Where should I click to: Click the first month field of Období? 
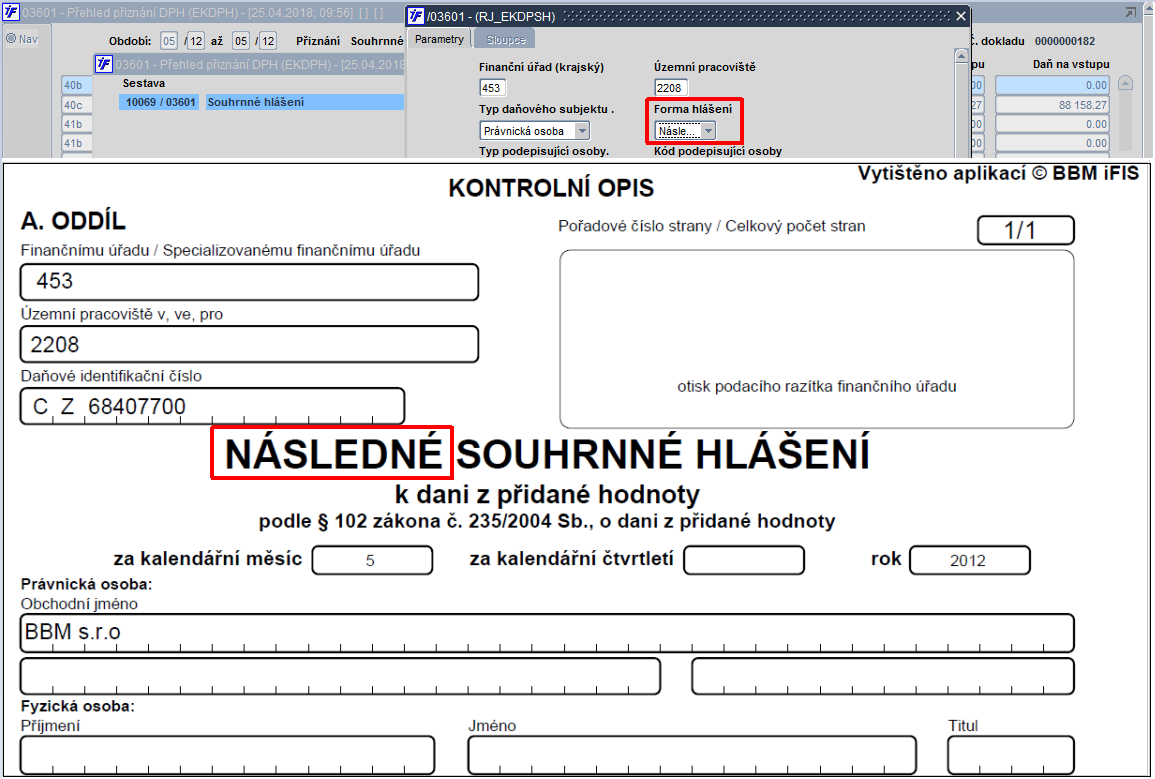coord(169,41)
